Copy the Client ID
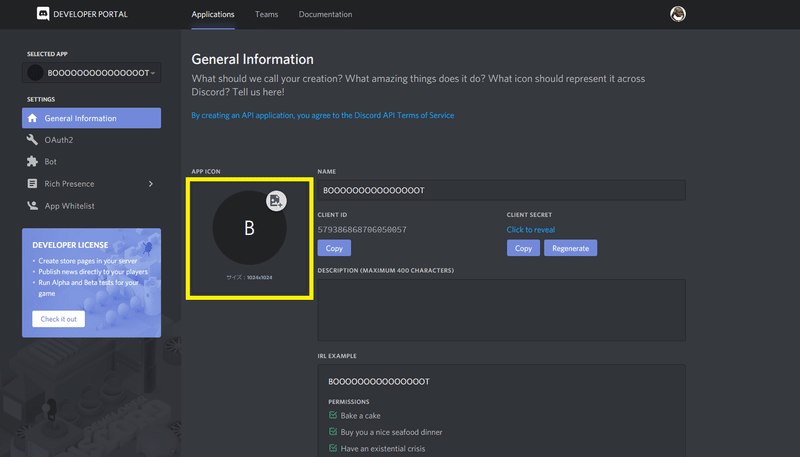 click(x=334, y=248)
